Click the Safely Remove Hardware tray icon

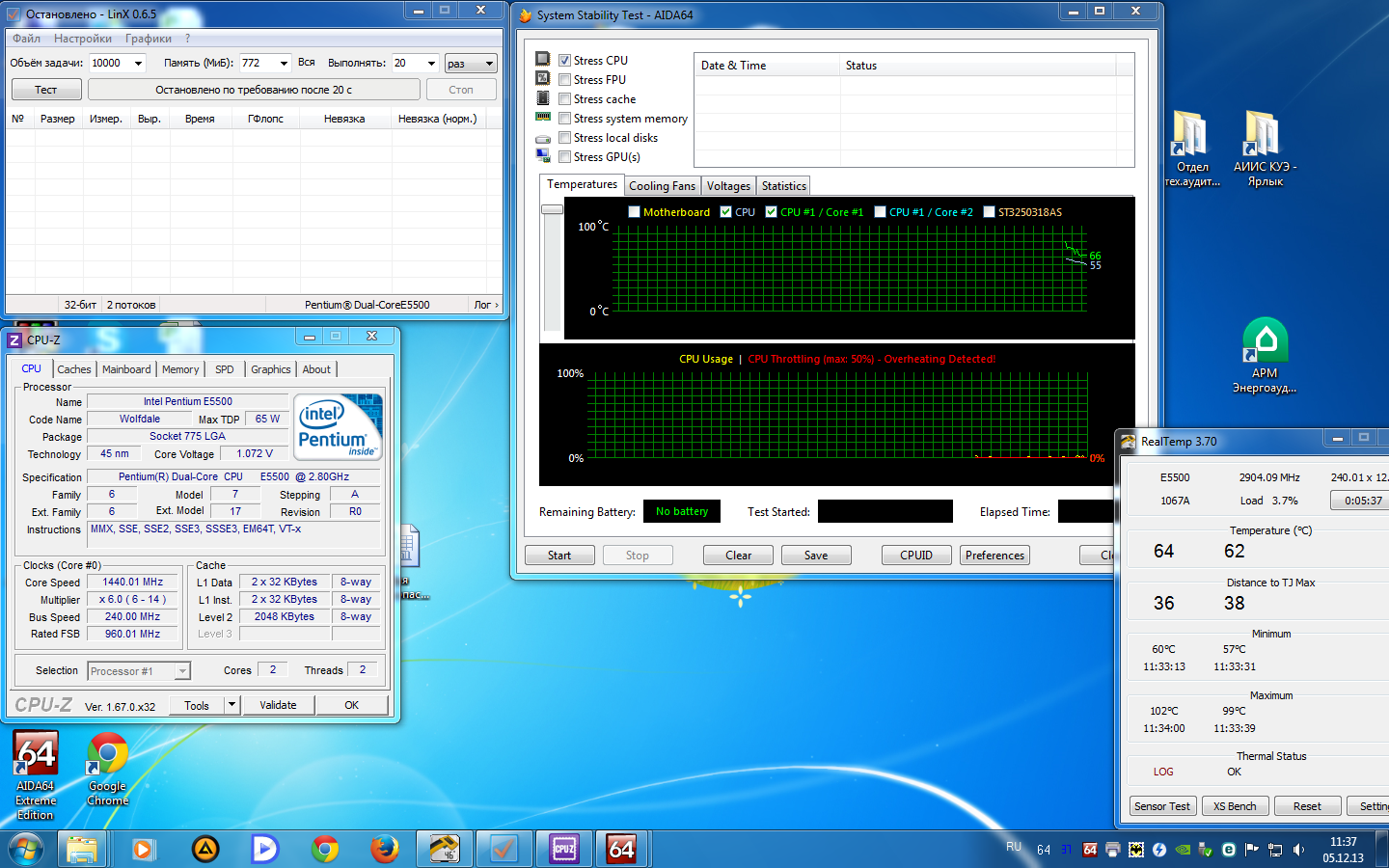point(1206,850)
